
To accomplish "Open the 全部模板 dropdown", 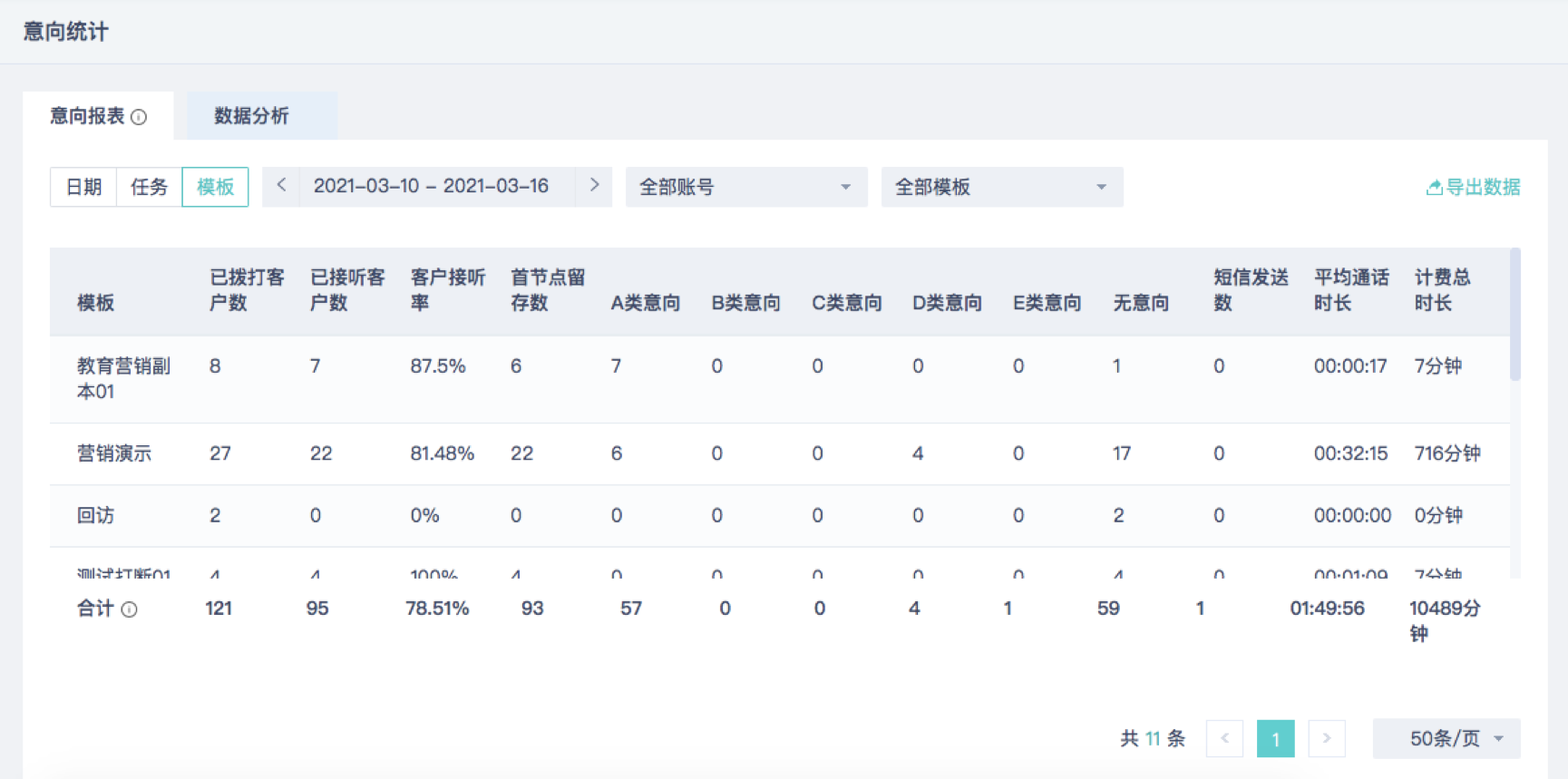I will tap(1002, 187).
